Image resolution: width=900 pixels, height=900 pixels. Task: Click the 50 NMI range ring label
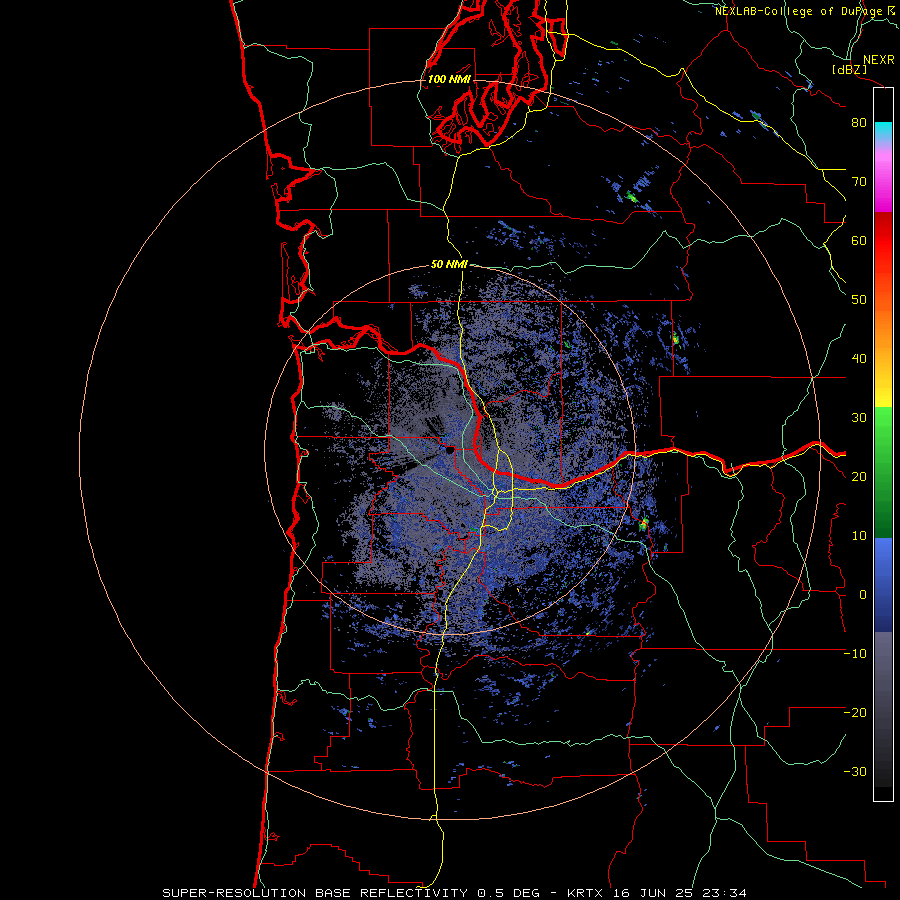(x=449, y=264)
